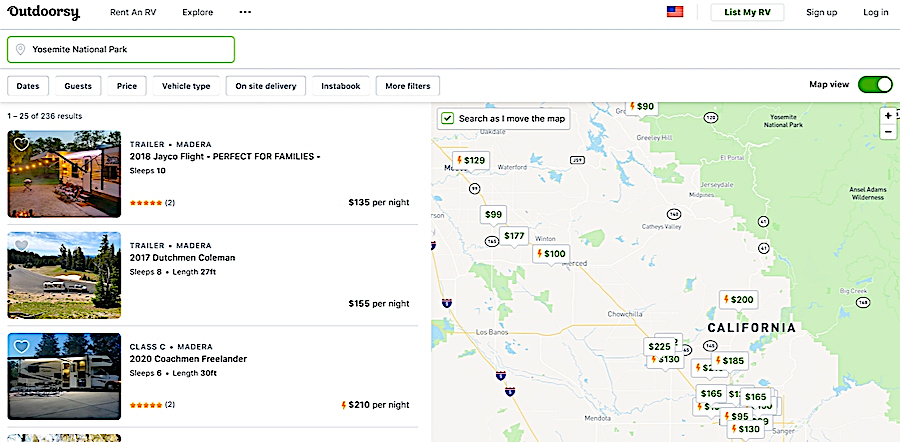Expand the Vehicle type filter

coord(186,86)
